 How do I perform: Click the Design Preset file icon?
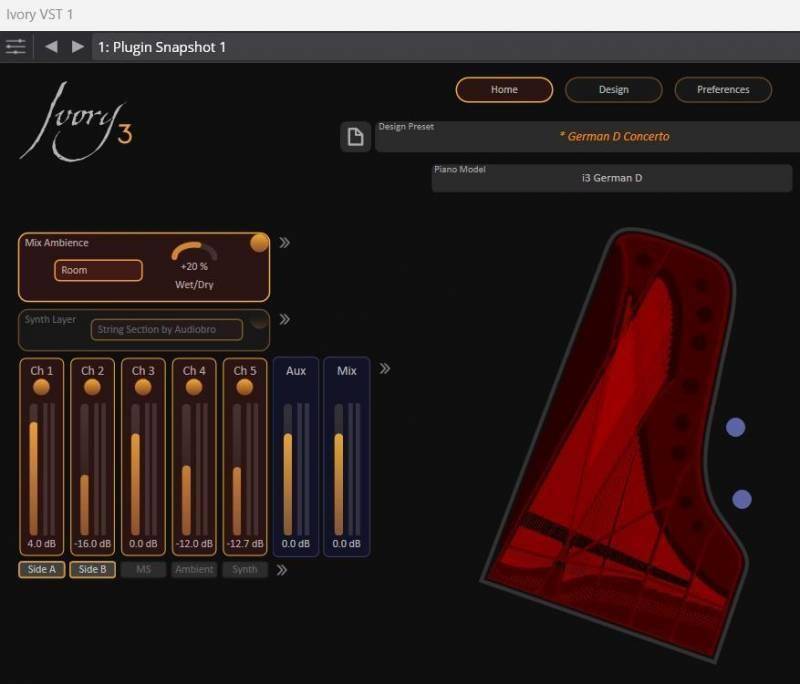point(354,137)
